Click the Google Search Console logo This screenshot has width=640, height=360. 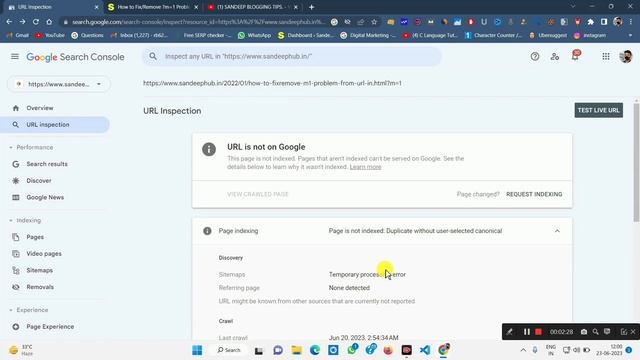coord(76,57)
